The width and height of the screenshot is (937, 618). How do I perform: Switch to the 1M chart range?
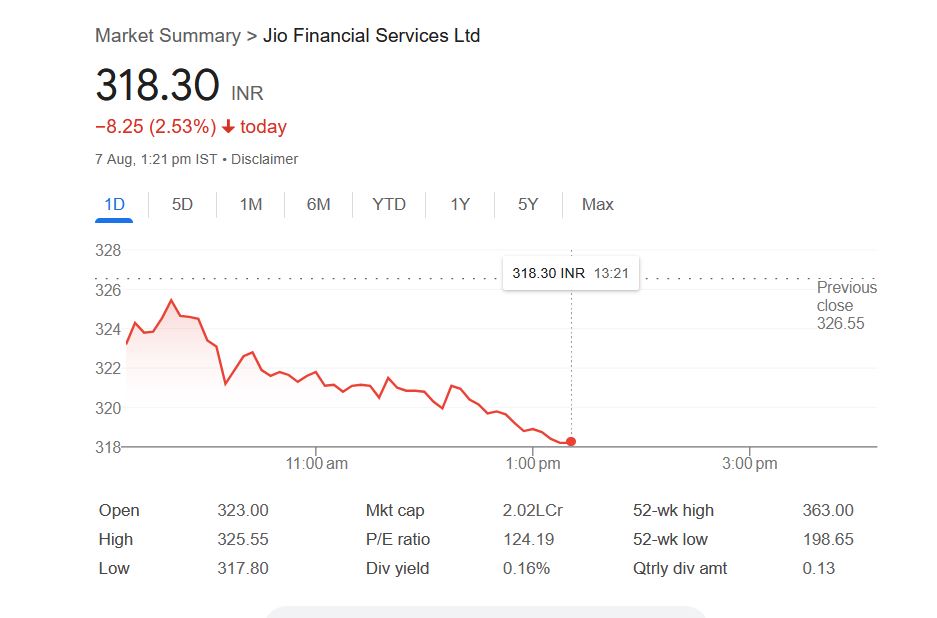click(251, 205)
